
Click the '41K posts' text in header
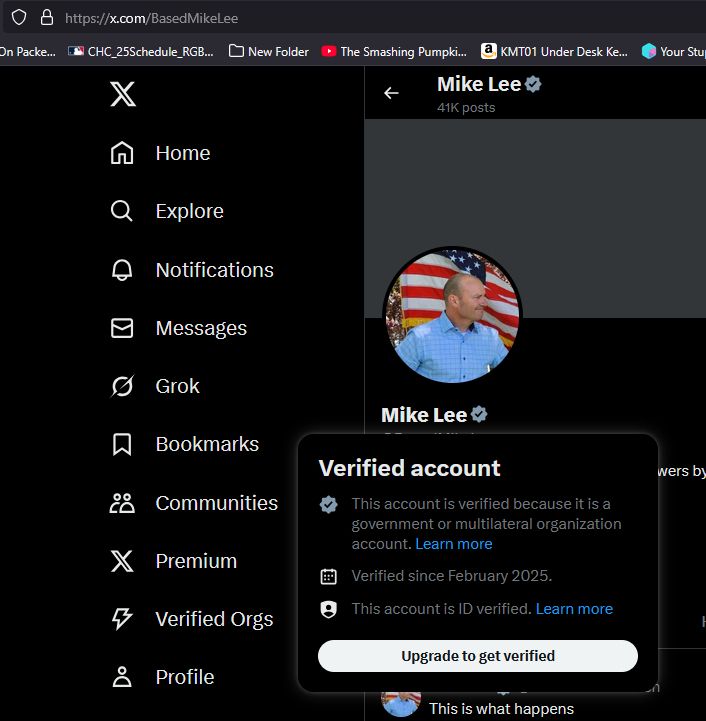click(466, 108)
